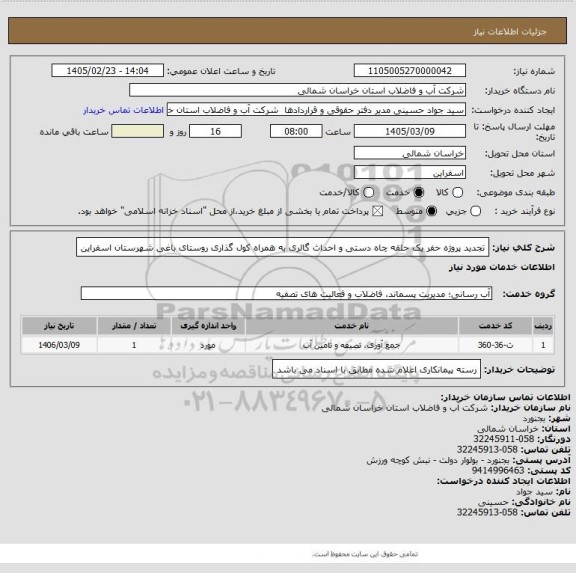Select the کالا/خدمت radio button
Image resolution: width=576 pixels, height=573 pixels.
tap(368, 192)
